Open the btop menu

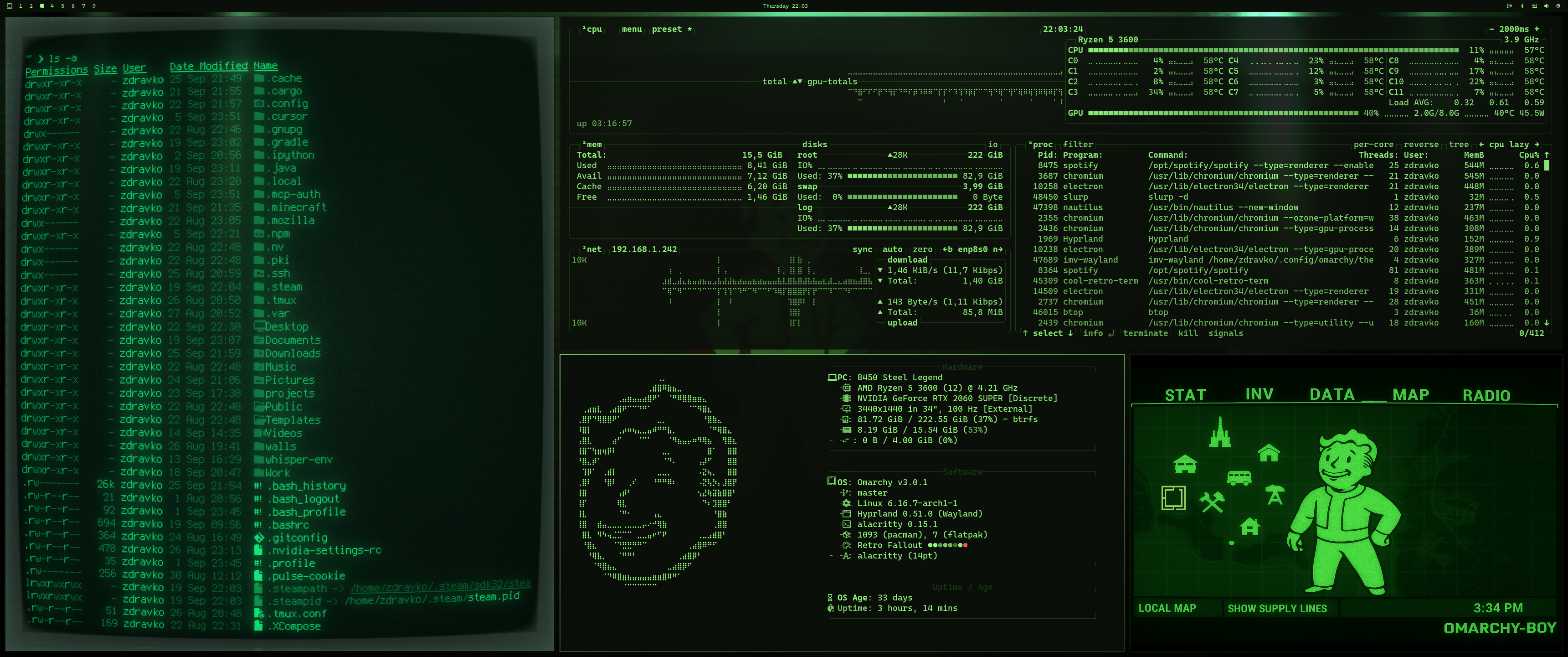(632, 29)
